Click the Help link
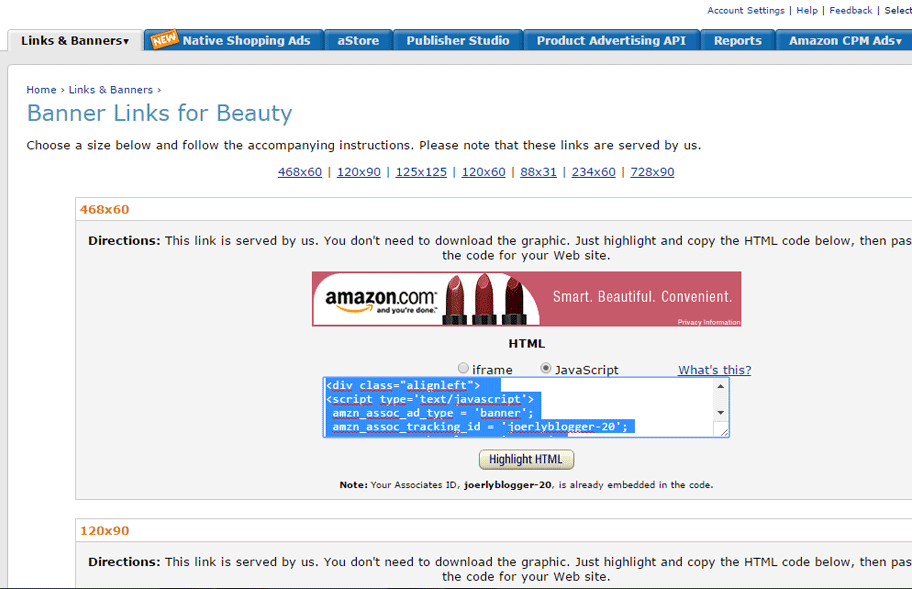The height and width of the screenshot is (589, 912). click(807, 10)
